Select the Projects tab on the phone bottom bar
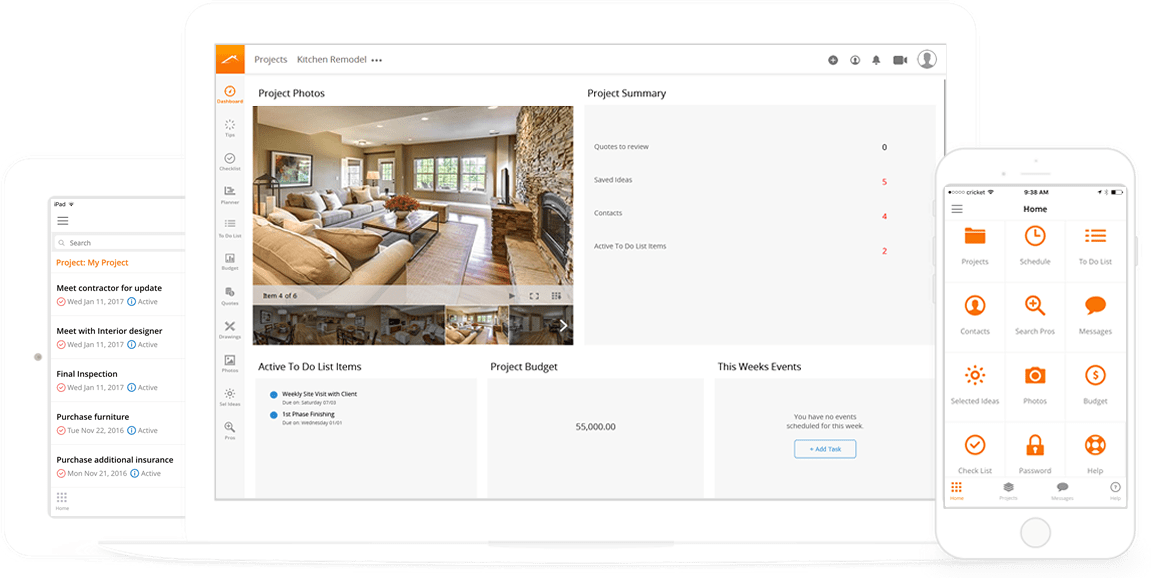This screenshot has width=1162, height=578. click(1008, 491)
